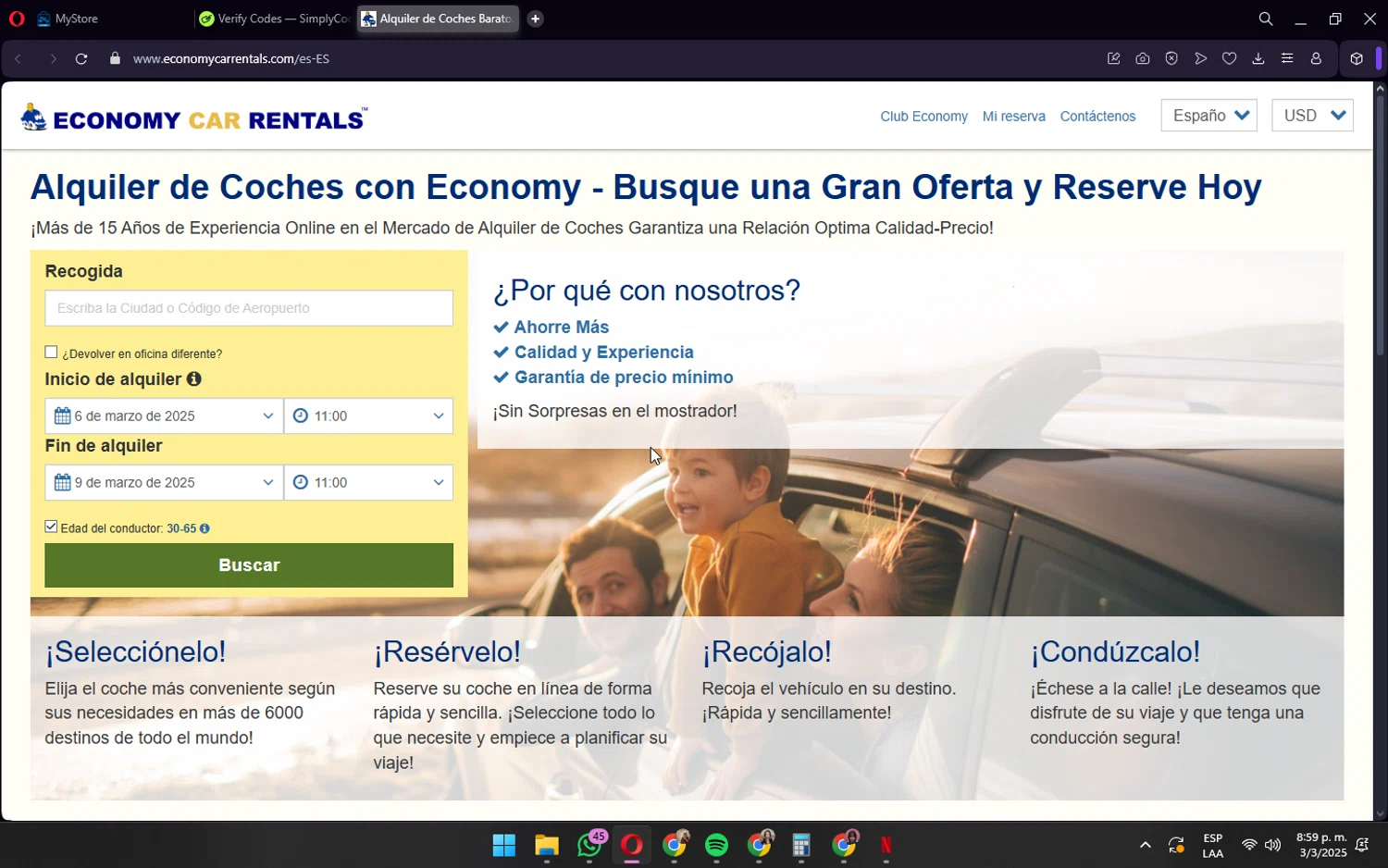1388x868 pixels.
Task: Click the 30-65 driver age link
Action: [181, 528]
